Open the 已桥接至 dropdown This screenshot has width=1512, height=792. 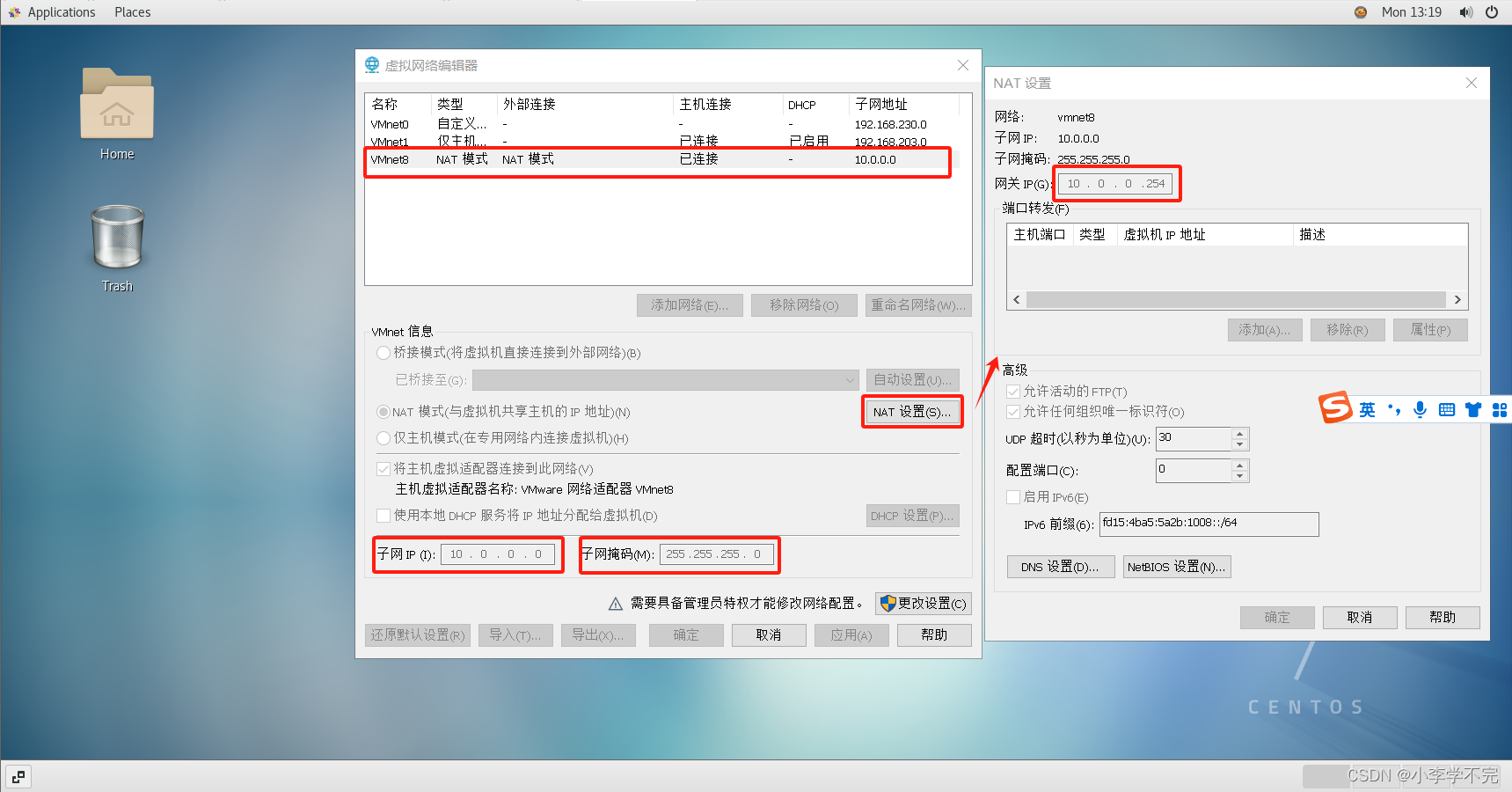click(666, 380)
